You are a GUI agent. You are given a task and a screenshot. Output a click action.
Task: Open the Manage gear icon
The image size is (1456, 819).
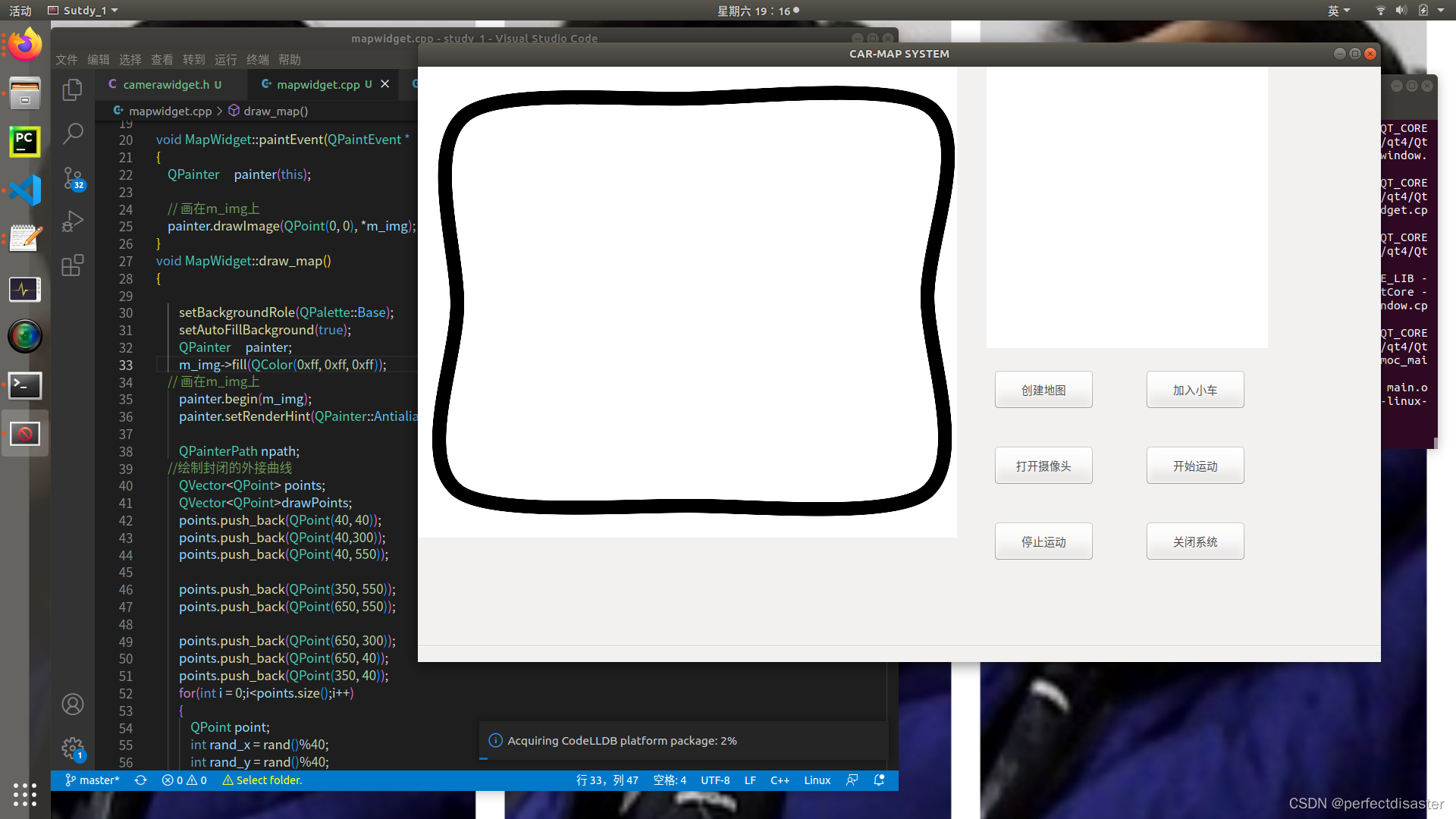pyautogui.click(x=72, y=748)
